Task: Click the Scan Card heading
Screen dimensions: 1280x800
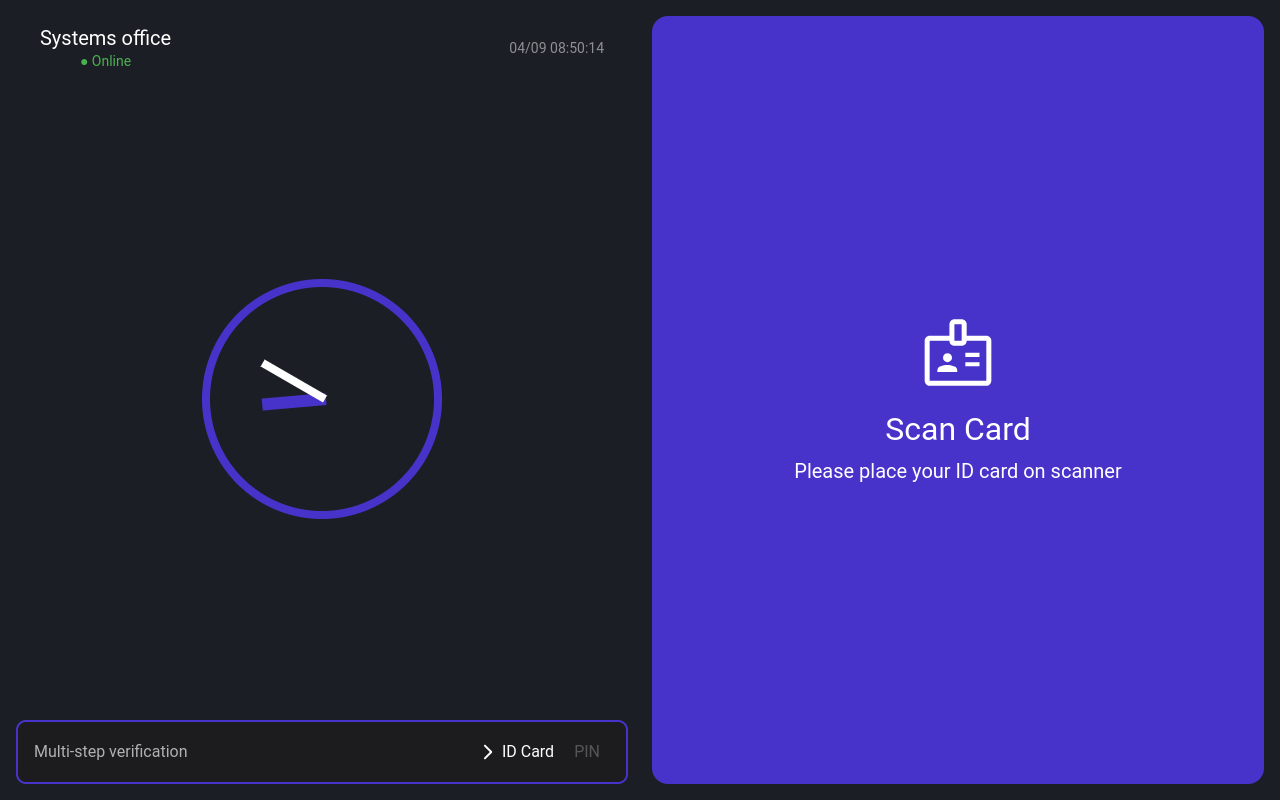Action: coord(957,429)
